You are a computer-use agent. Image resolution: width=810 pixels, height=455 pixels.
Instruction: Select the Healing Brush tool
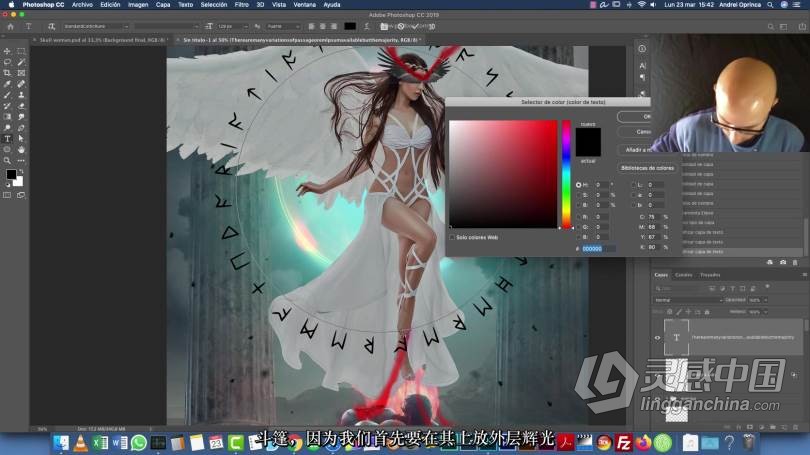(x=21, y=84)
